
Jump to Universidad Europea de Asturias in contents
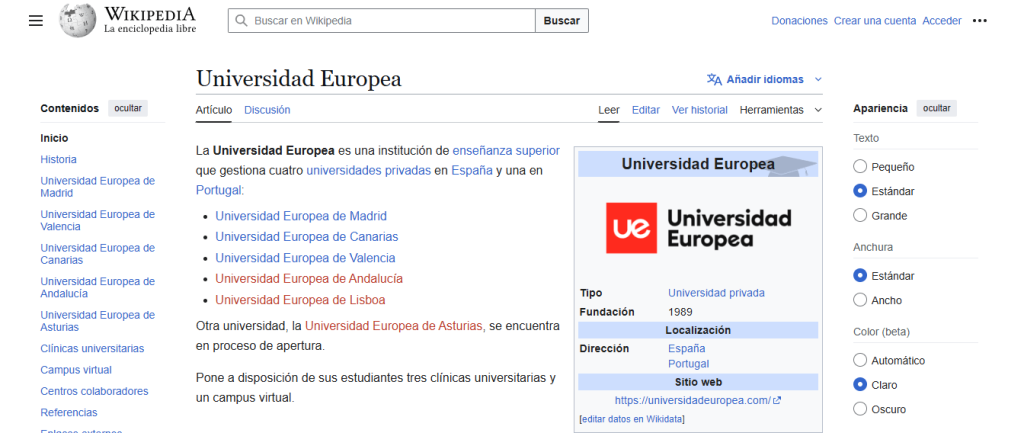(x=97, y=321)
